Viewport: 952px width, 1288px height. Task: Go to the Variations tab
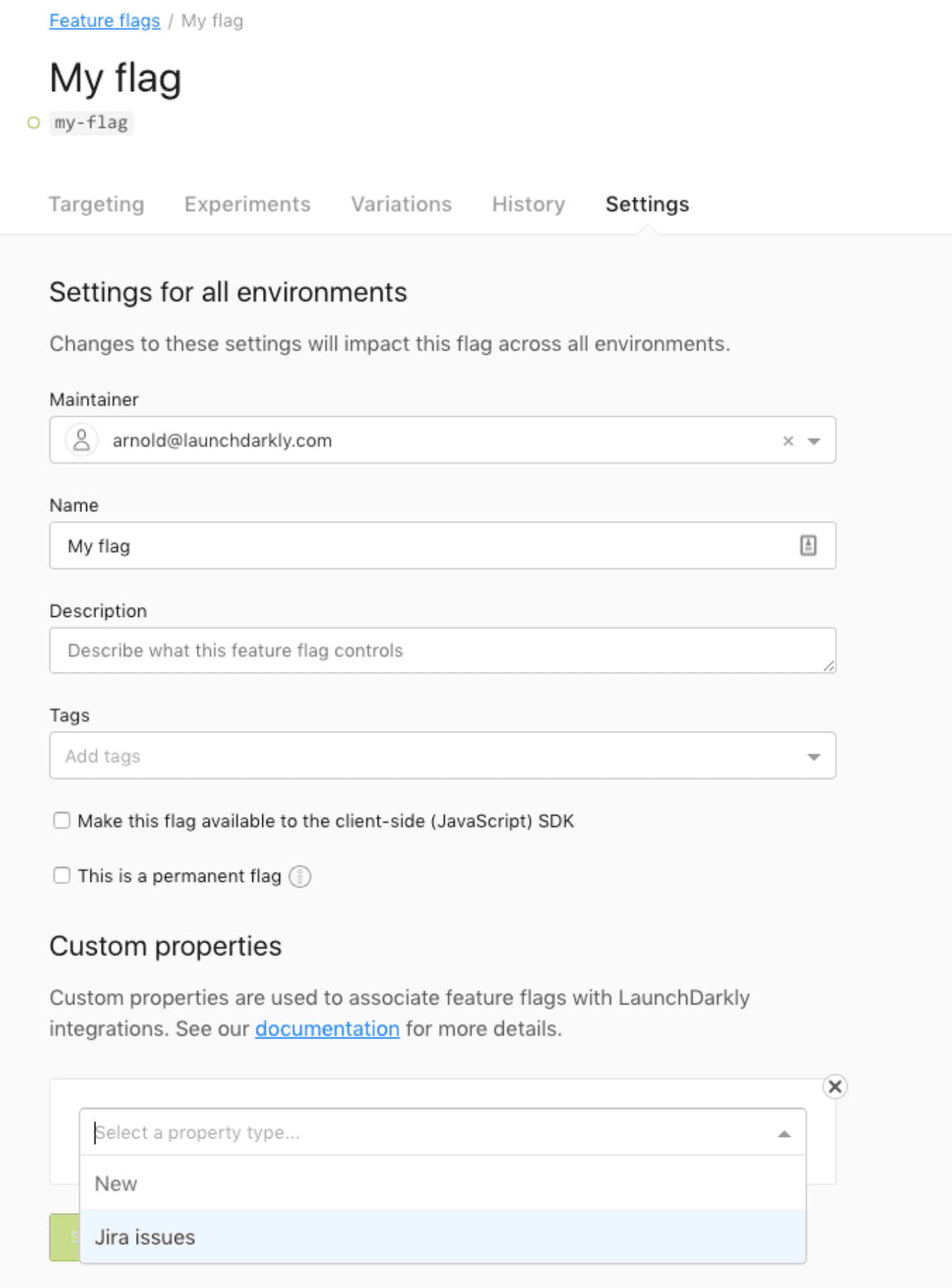tap(401, 204)
